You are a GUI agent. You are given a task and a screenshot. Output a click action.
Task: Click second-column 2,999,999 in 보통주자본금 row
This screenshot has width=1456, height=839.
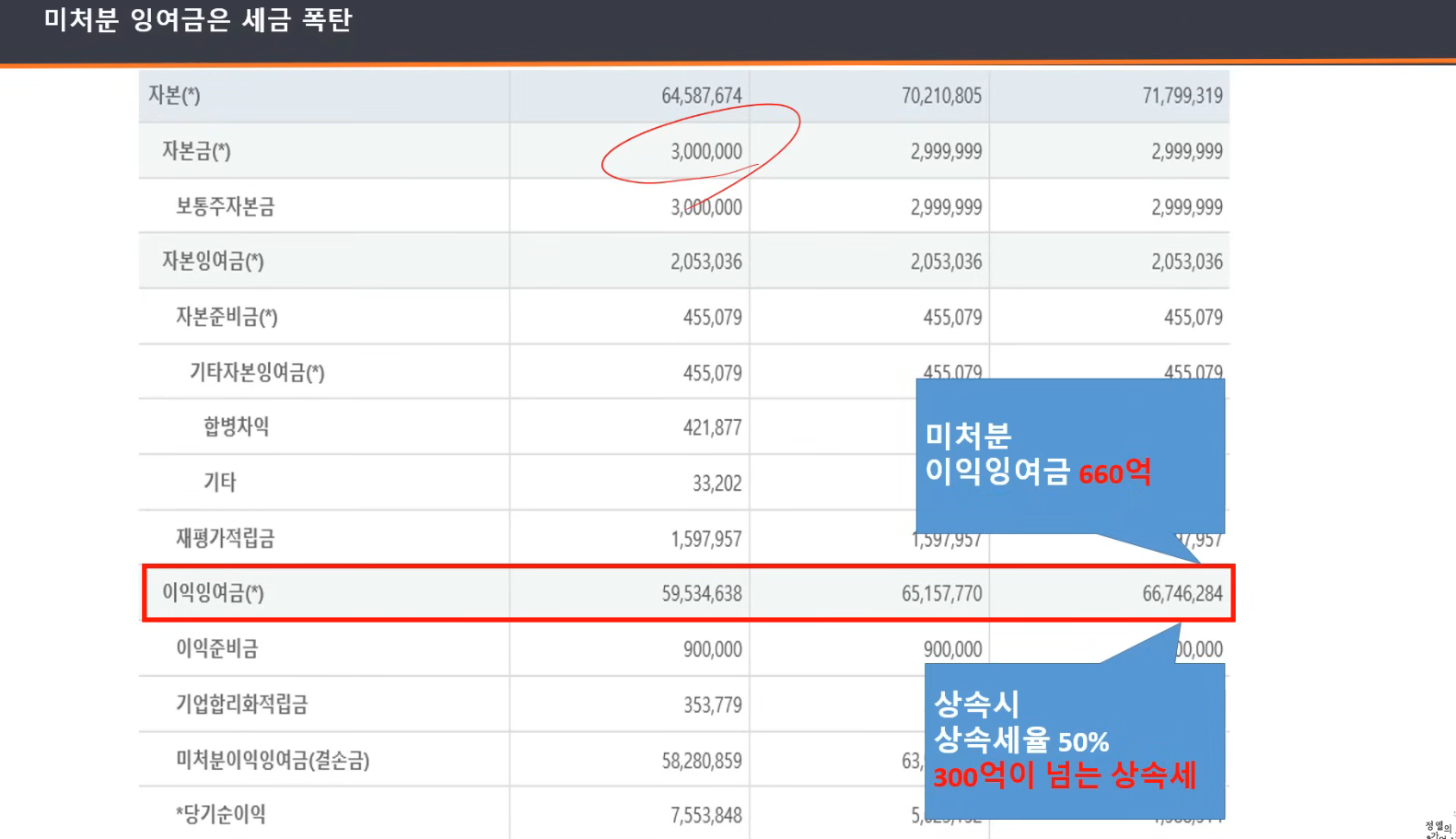[946, 207]
